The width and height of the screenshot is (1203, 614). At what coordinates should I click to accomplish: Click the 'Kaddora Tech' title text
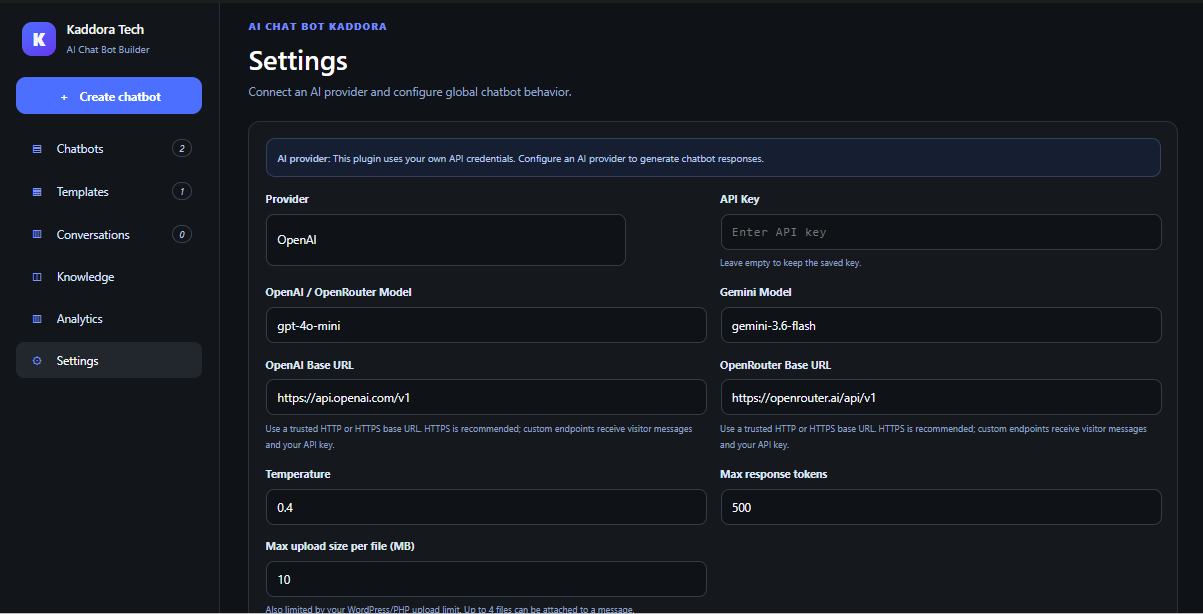tap(105, 30)
